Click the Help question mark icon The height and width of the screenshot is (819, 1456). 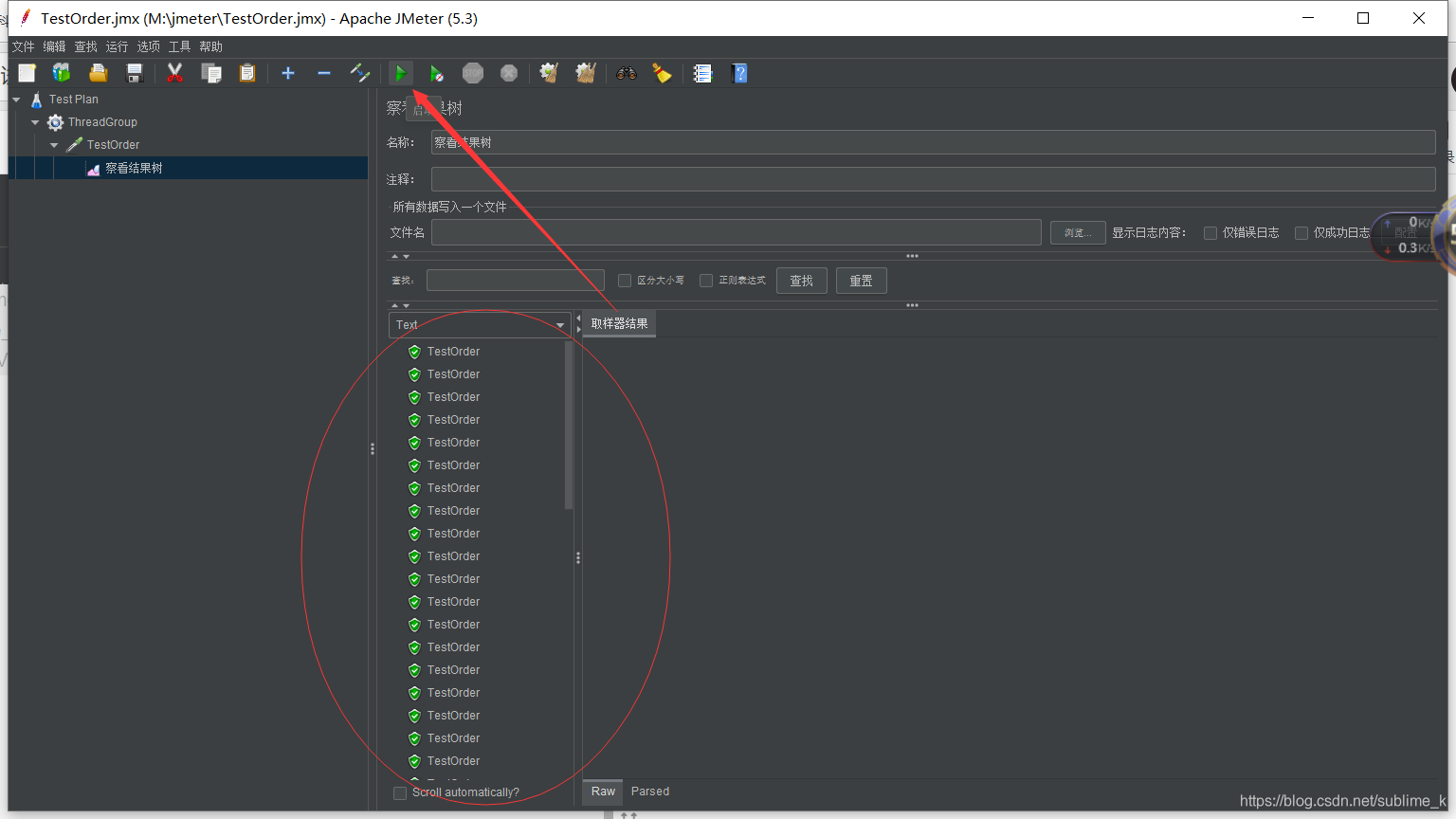740,73
